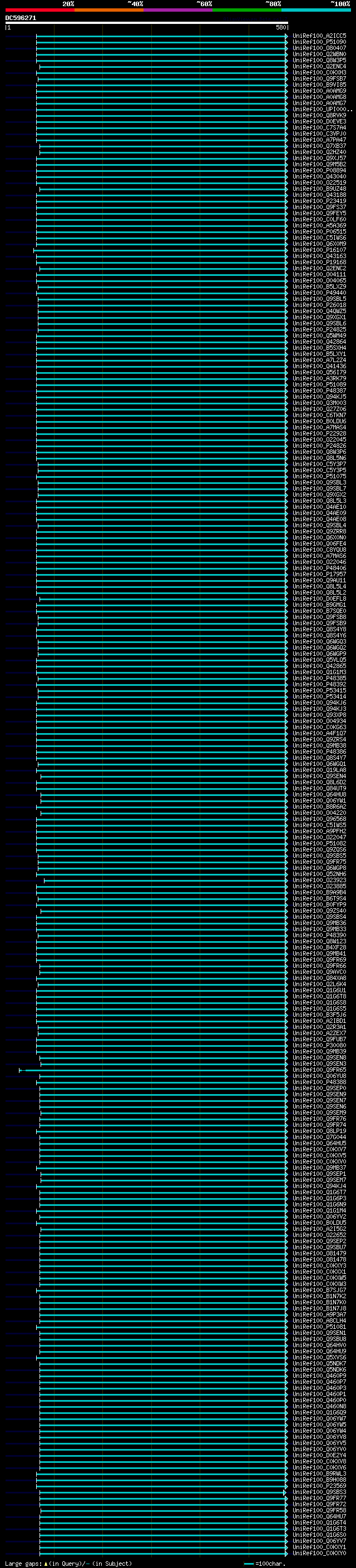This screenshot has height=1568, width=356.
Task: Open hit UniRef100_Q2WBN0
Action: coord(319,54)
